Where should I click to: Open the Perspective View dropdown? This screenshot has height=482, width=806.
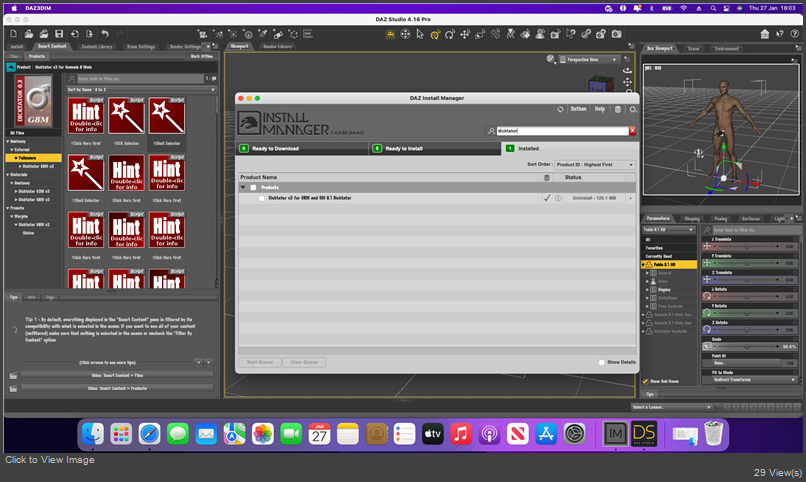tap(589, 60)
